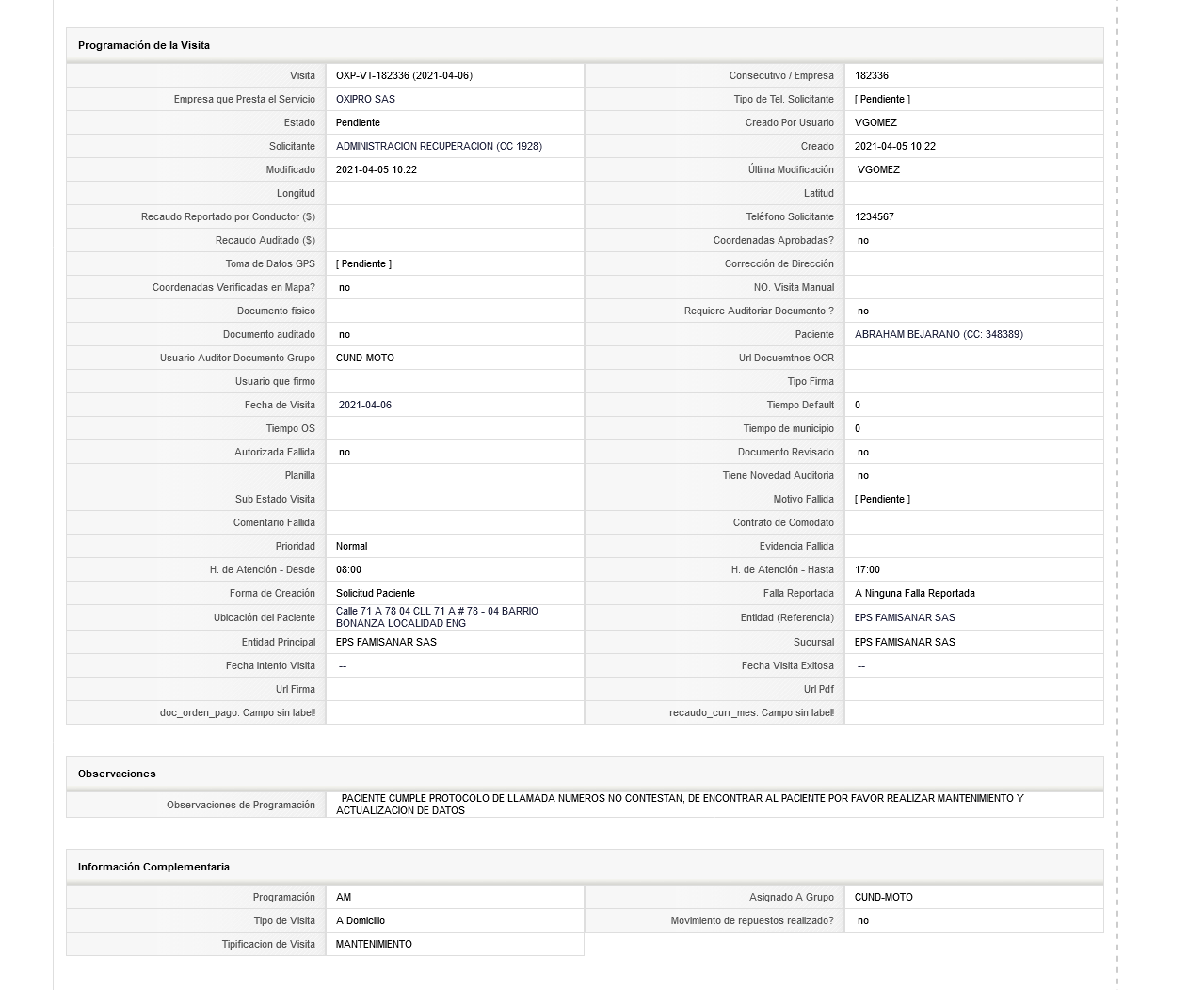Click the Url Docuemtnos OCR label
1204x990 pixels.
point(786,358)
